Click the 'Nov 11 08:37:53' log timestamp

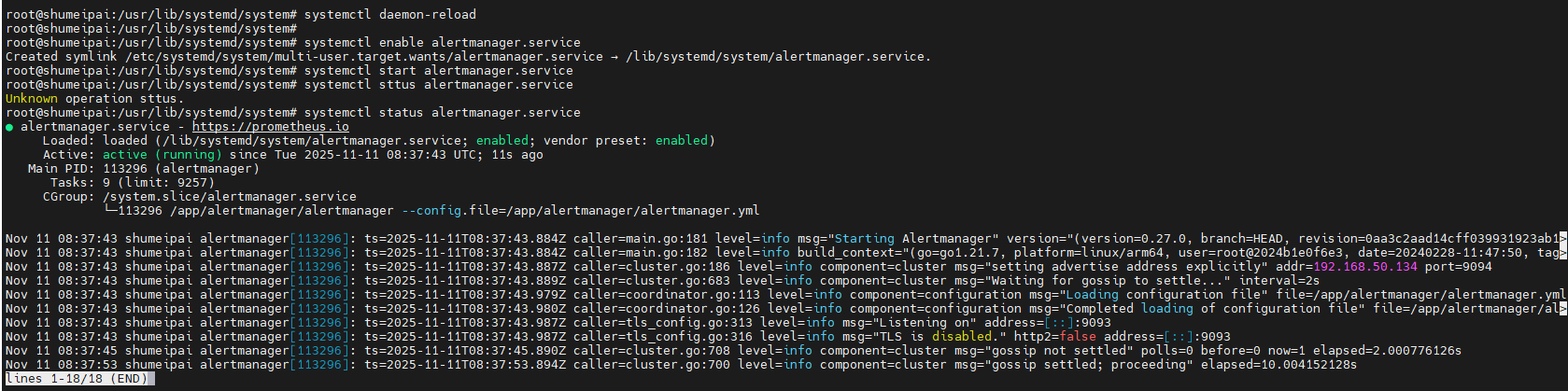(x=62, y=365)
